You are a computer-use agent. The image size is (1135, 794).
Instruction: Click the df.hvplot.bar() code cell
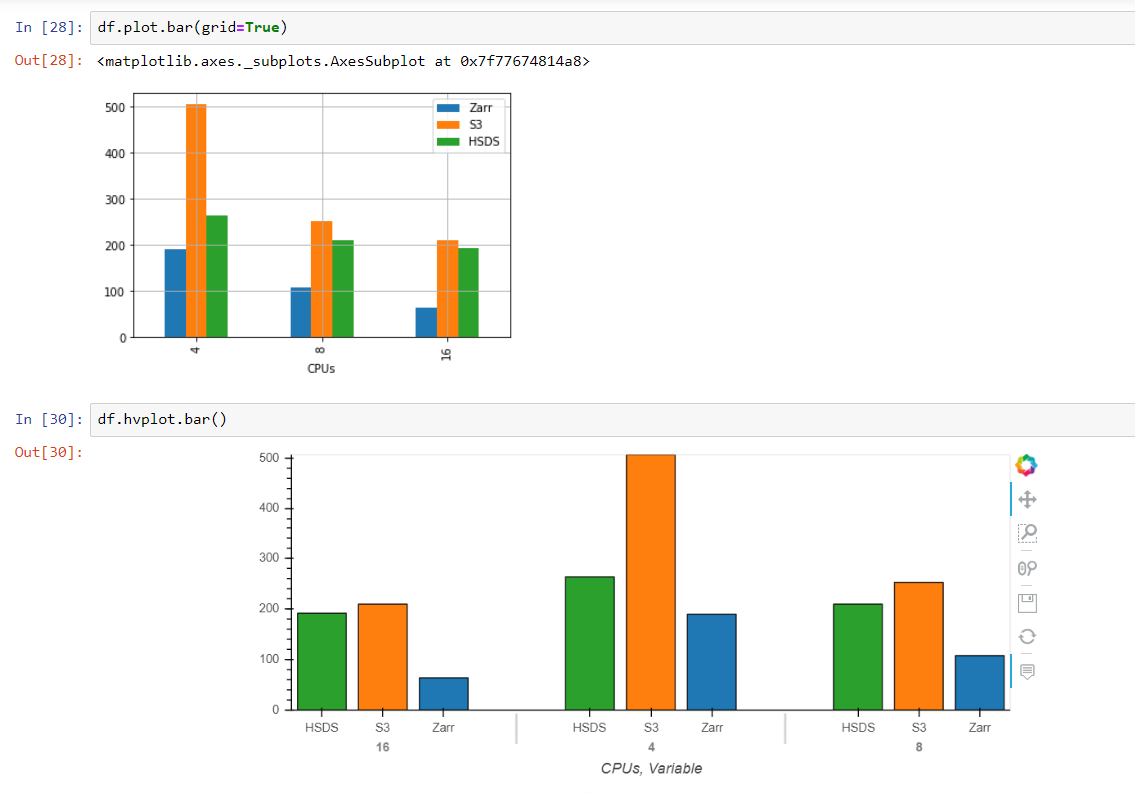coord(160,419)
